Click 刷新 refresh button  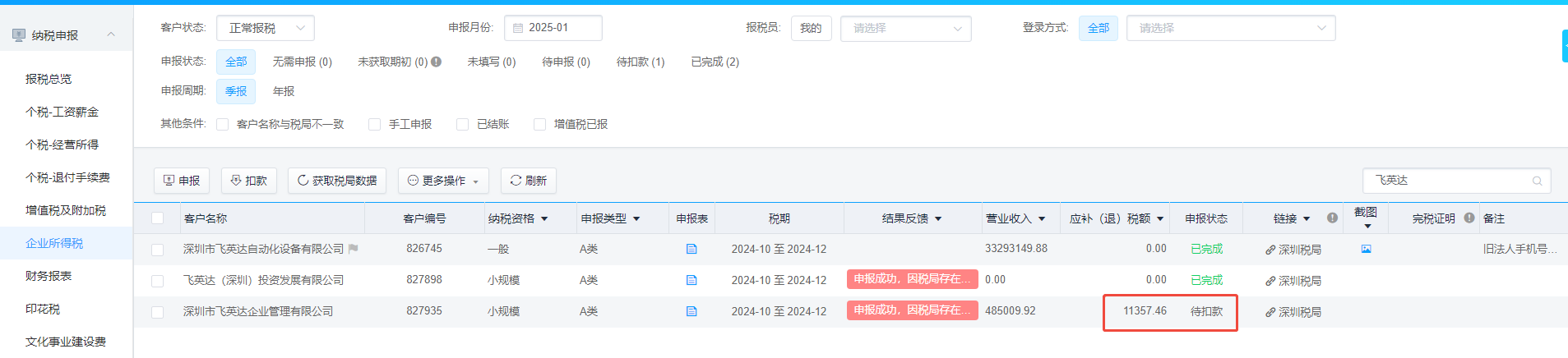tap(529, 181)
